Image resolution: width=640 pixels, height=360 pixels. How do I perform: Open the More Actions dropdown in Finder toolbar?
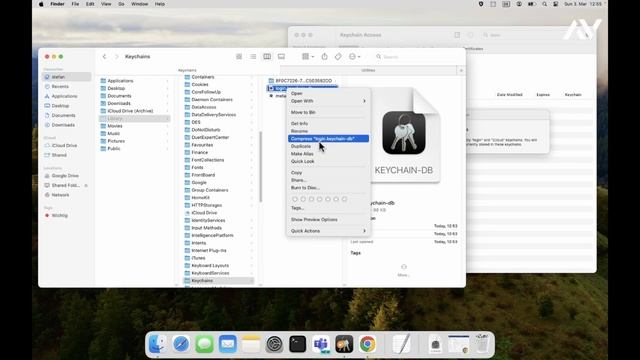(354, 57)
